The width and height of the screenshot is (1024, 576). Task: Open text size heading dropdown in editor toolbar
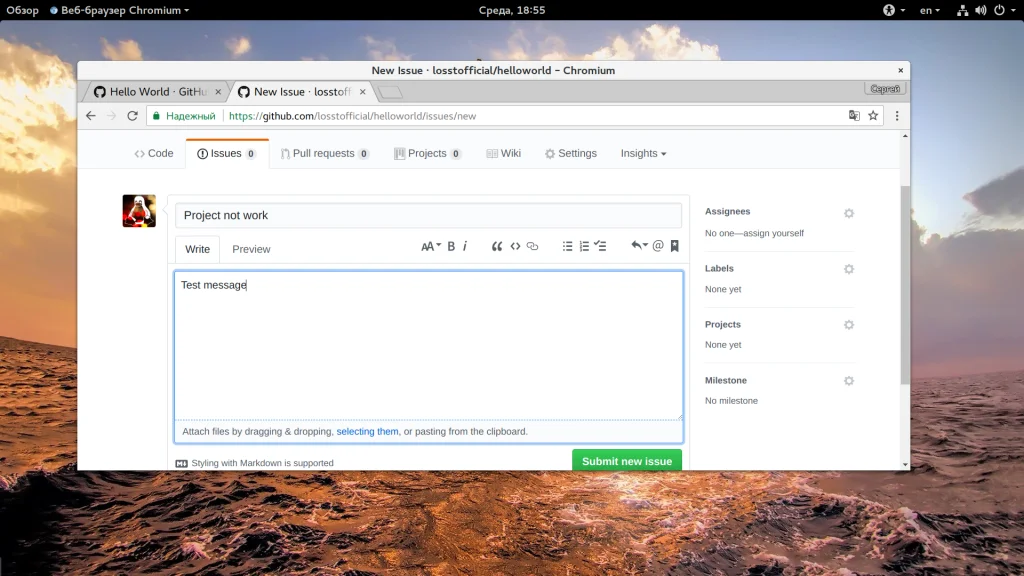pos(430,246)
